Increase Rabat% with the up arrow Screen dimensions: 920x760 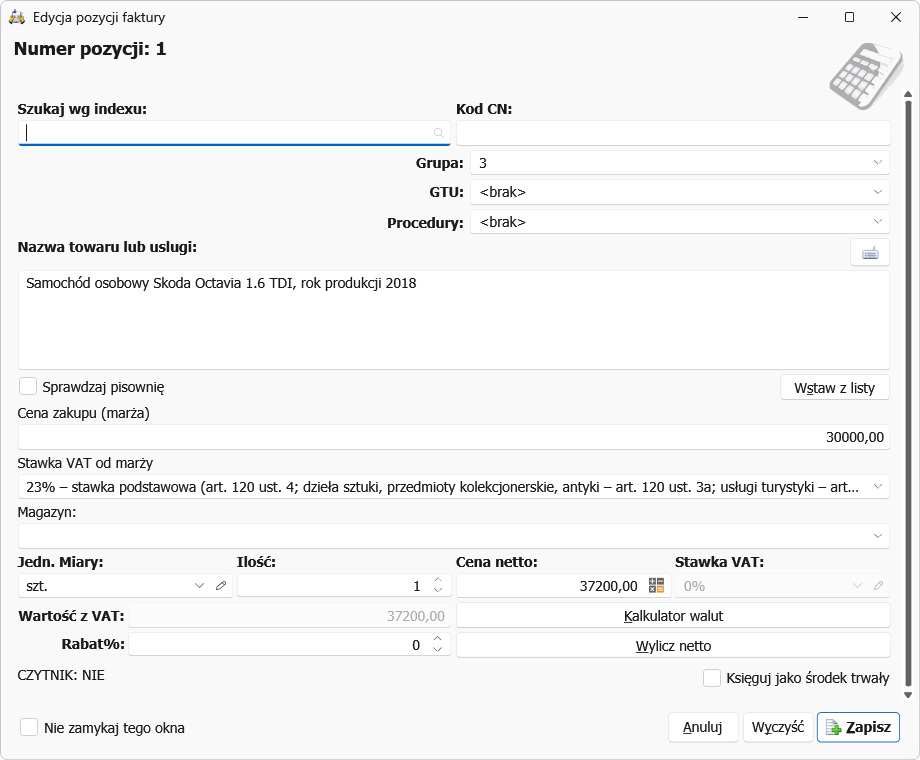click(x=437, y=639)
